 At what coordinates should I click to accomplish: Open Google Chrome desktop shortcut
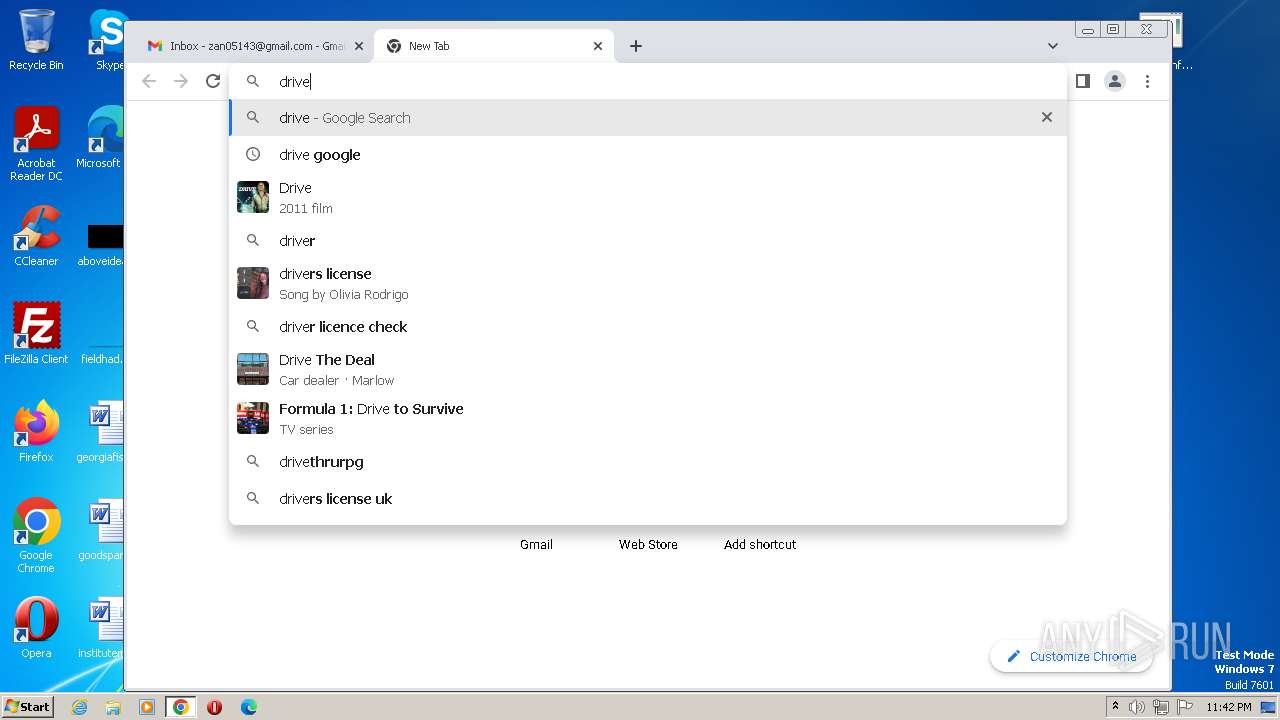(36, 536)
